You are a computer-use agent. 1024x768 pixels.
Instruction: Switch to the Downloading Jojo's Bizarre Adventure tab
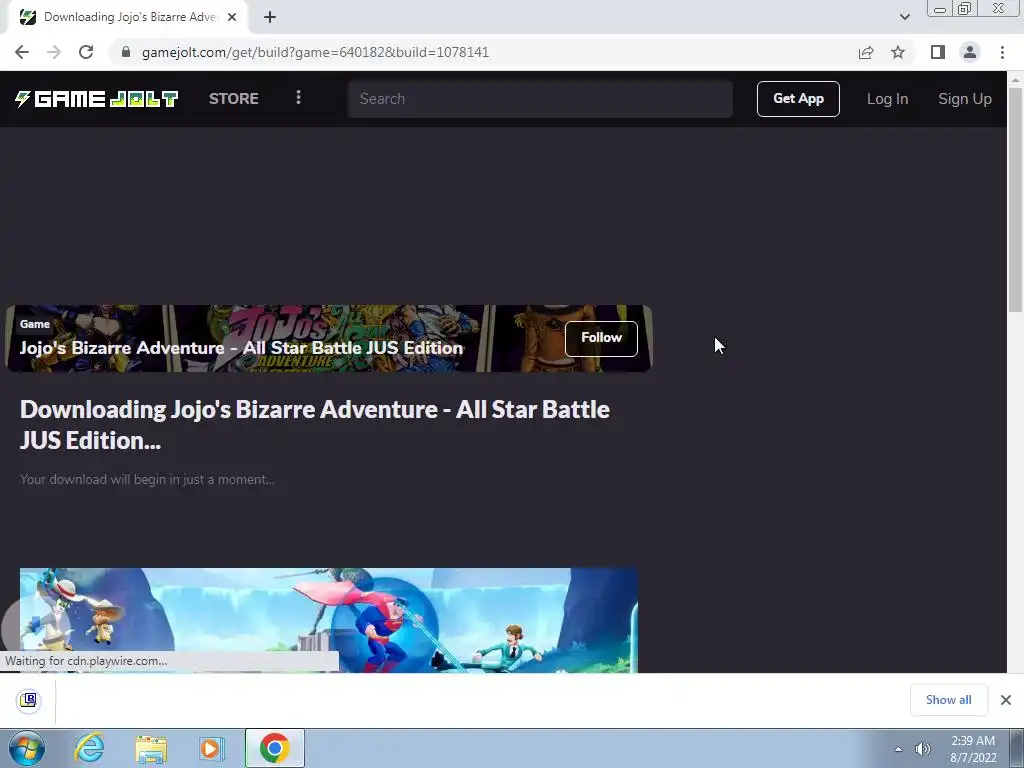127,17
